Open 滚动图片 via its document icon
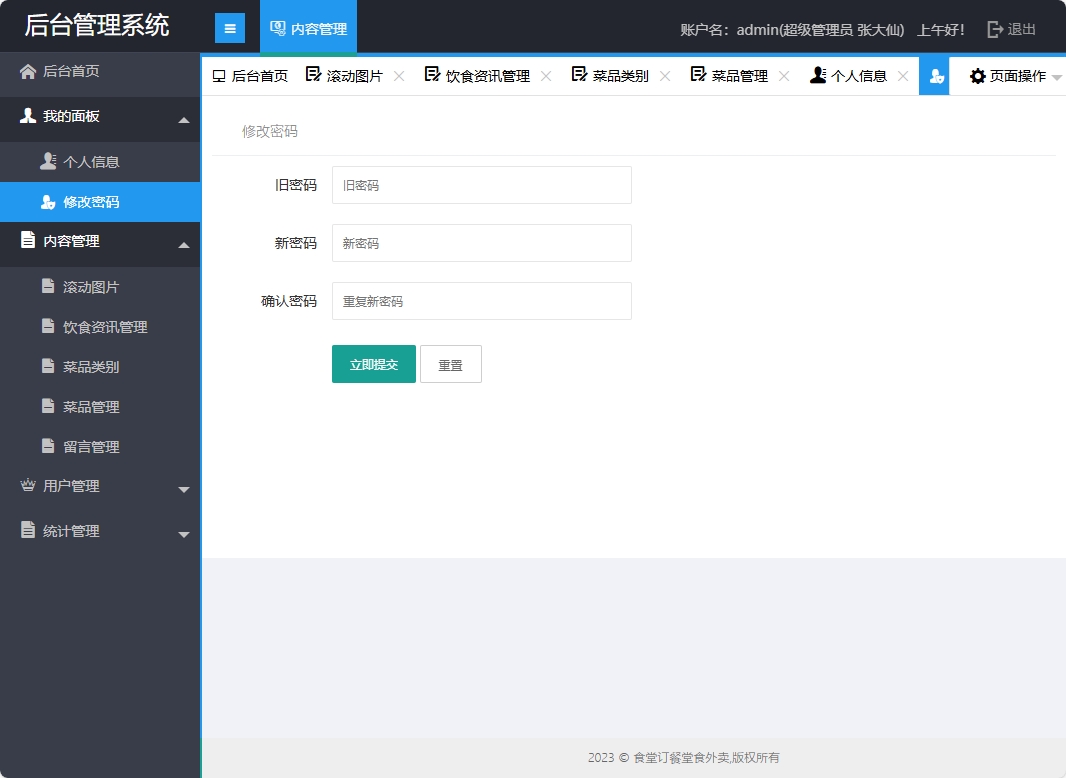Image resolution: width=1066 pixels, height=778 pixels. point(47,286)
